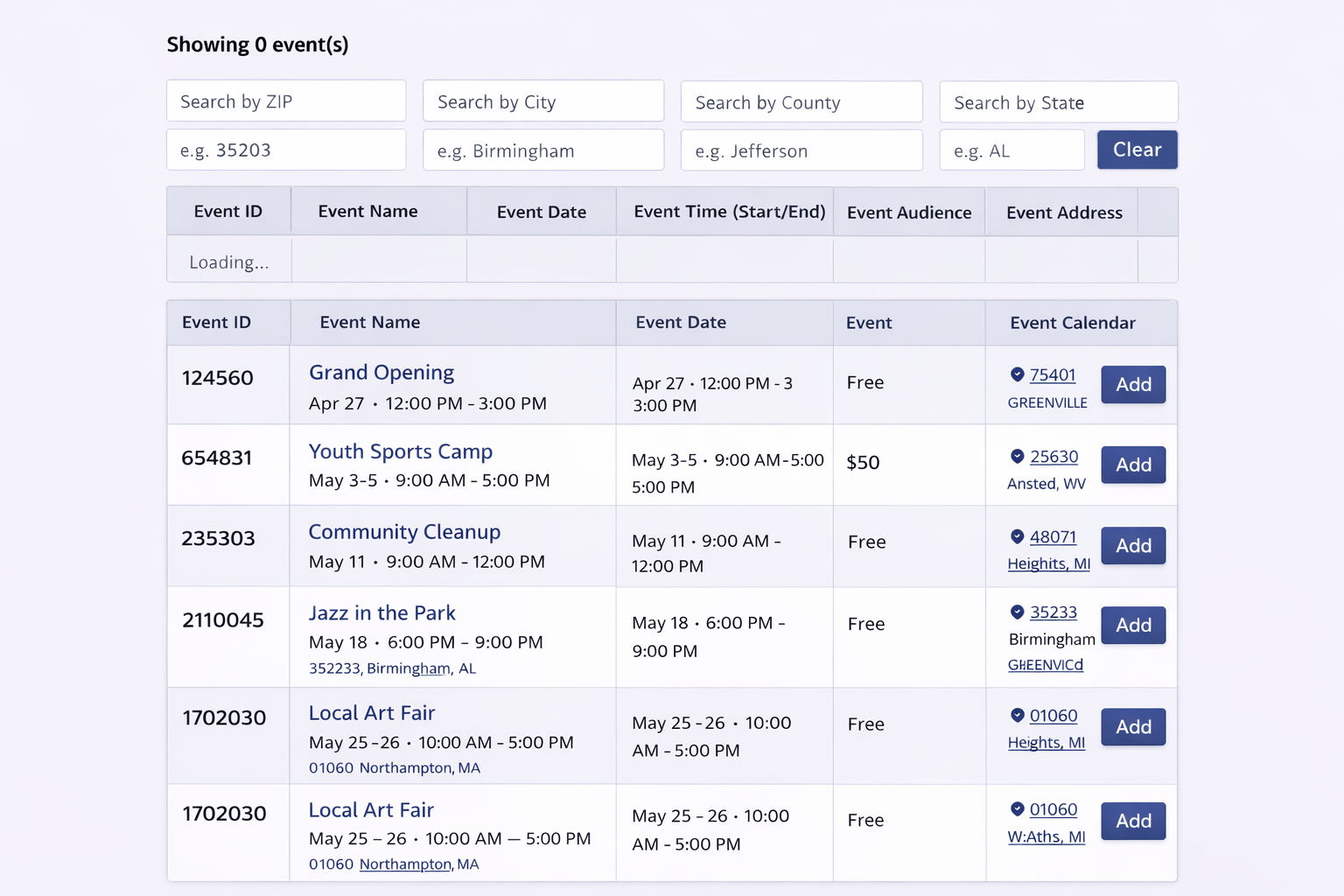Click the check icon beside ZIP 48071
The height and width of the screenshot is (896, 1344).
(x=1017, y=536)
